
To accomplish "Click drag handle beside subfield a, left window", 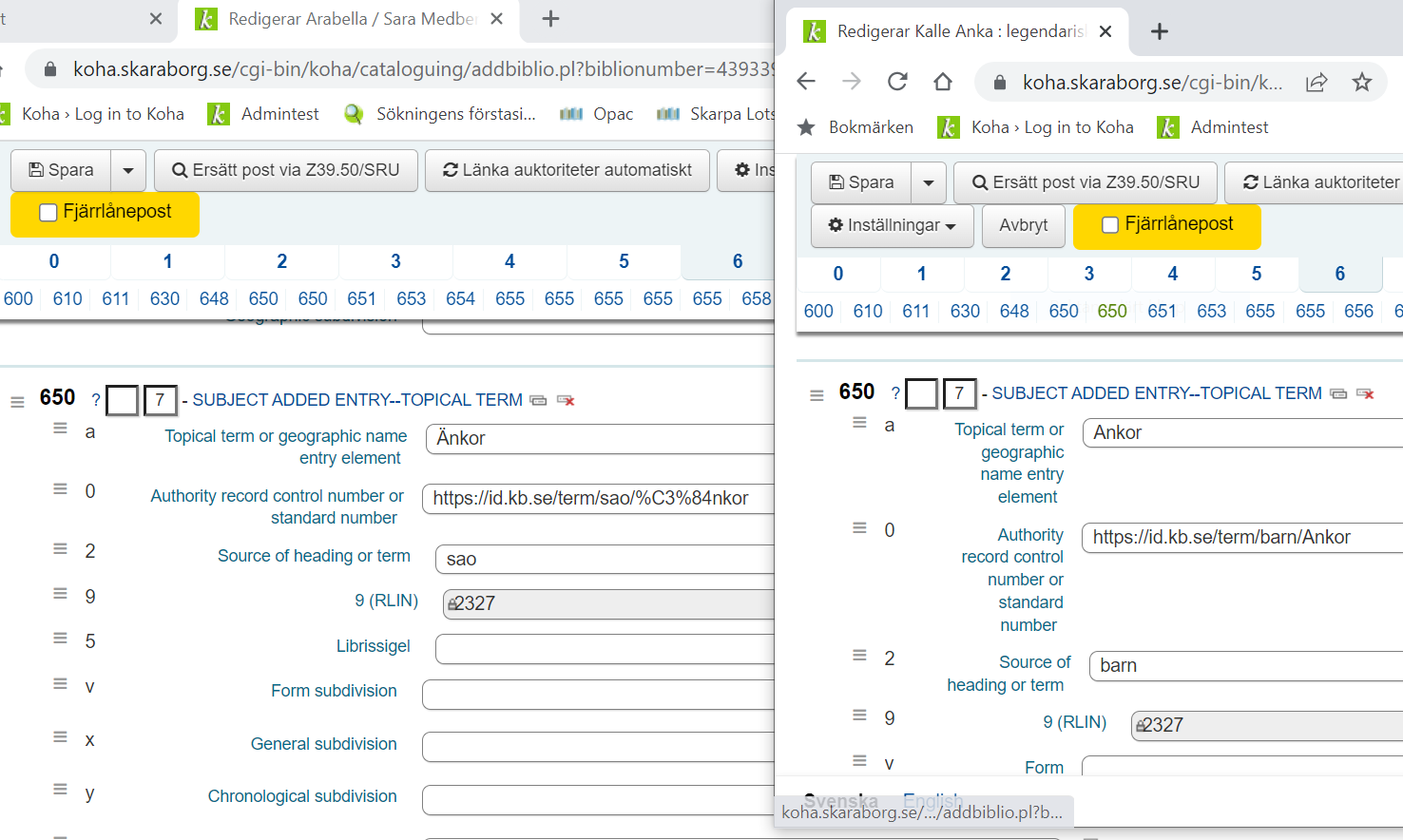I will (x=60, y=430).
